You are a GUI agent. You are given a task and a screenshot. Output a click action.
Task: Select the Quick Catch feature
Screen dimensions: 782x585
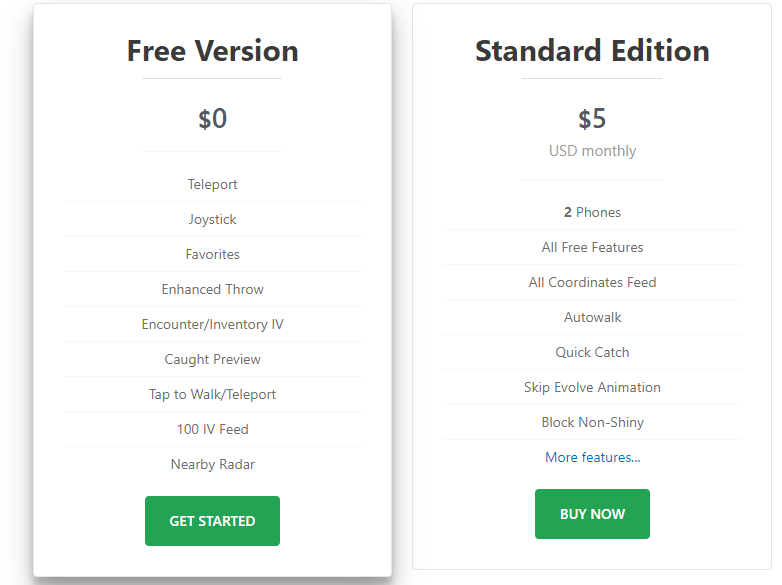pos(592,352)
